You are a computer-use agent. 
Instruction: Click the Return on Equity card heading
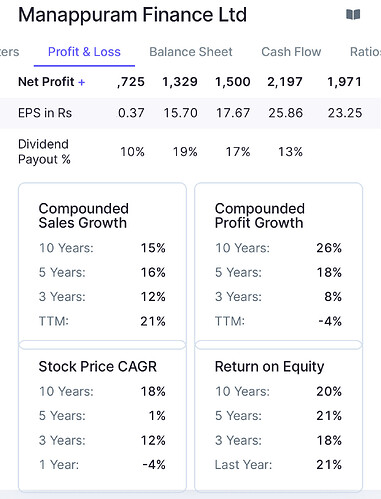269,367
